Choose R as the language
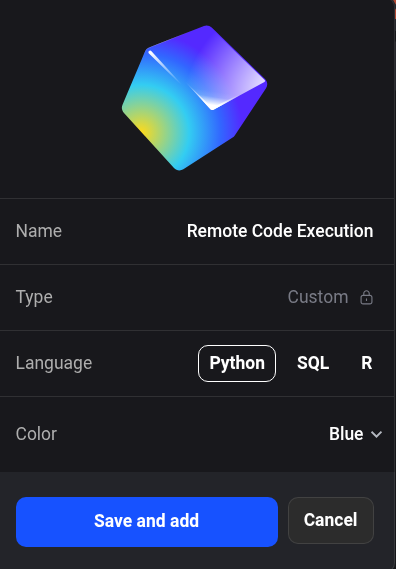This screenshot has height=569, width=396. [367, 363]
